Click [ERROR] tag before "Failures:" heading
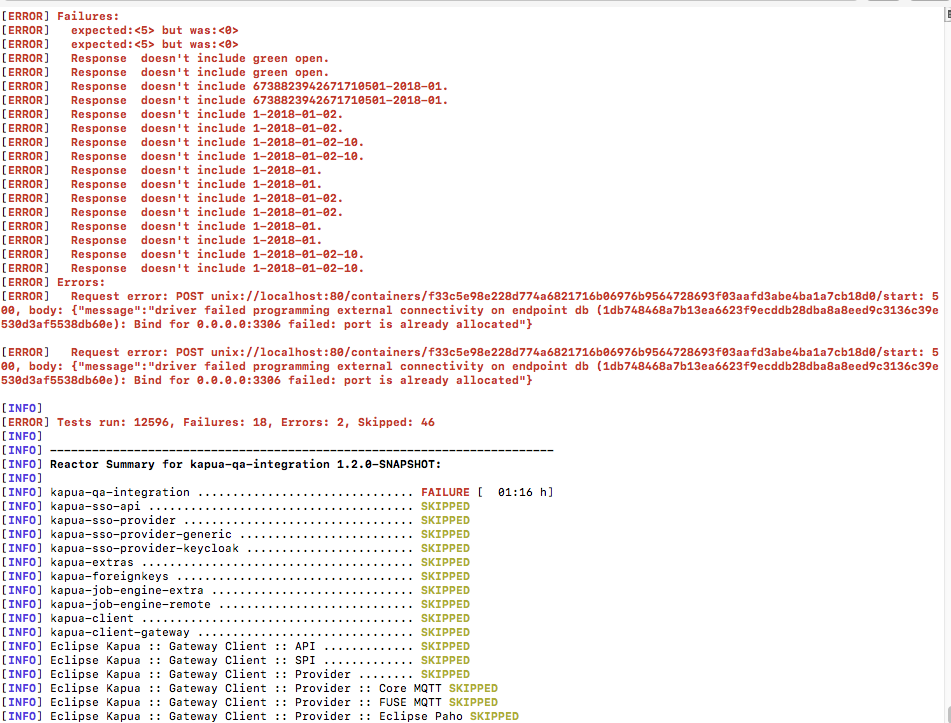The width and height of the screenshot is (951, 723). tap(25, 16)
